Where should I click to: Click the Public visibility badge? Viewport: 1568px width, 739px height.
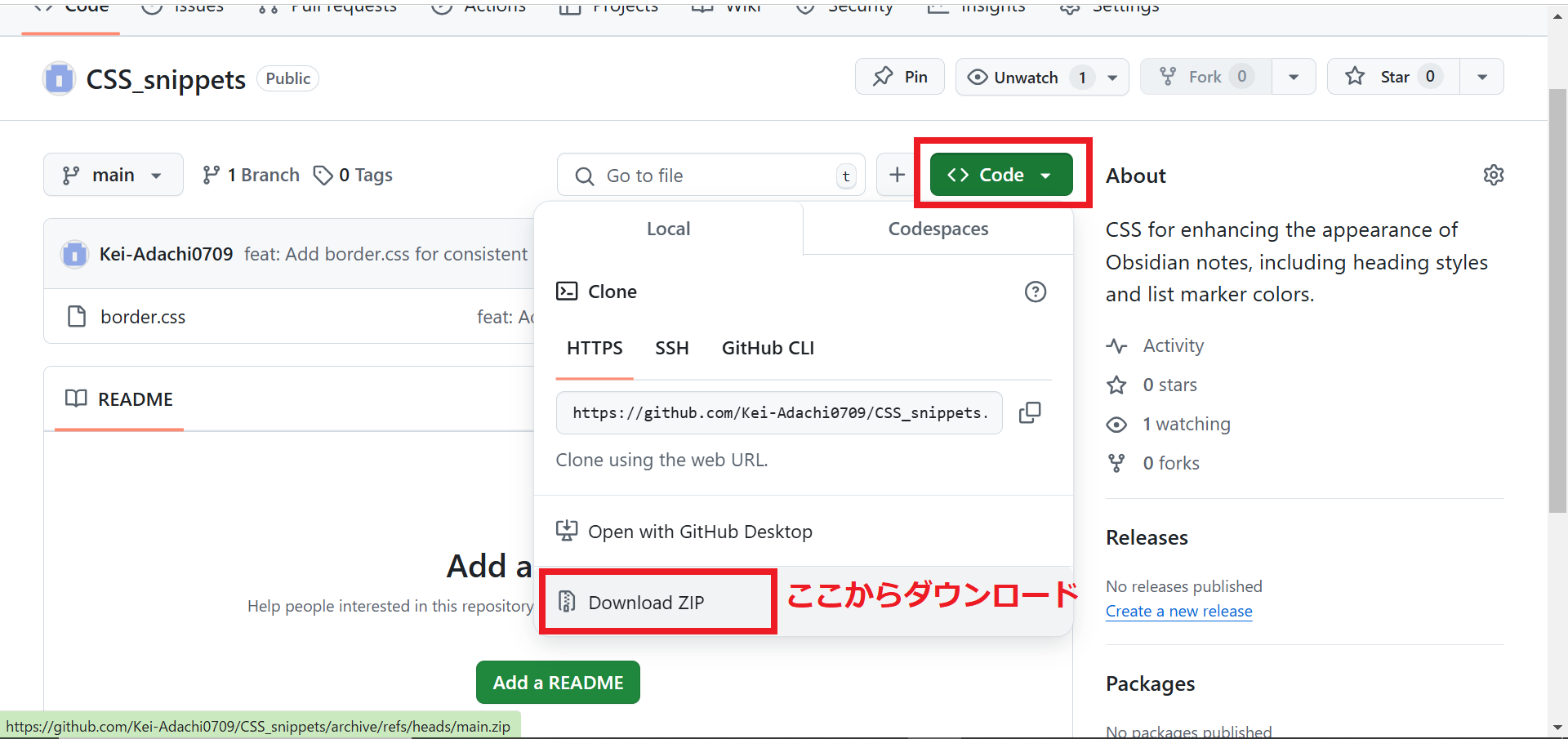tap(287, 78)
